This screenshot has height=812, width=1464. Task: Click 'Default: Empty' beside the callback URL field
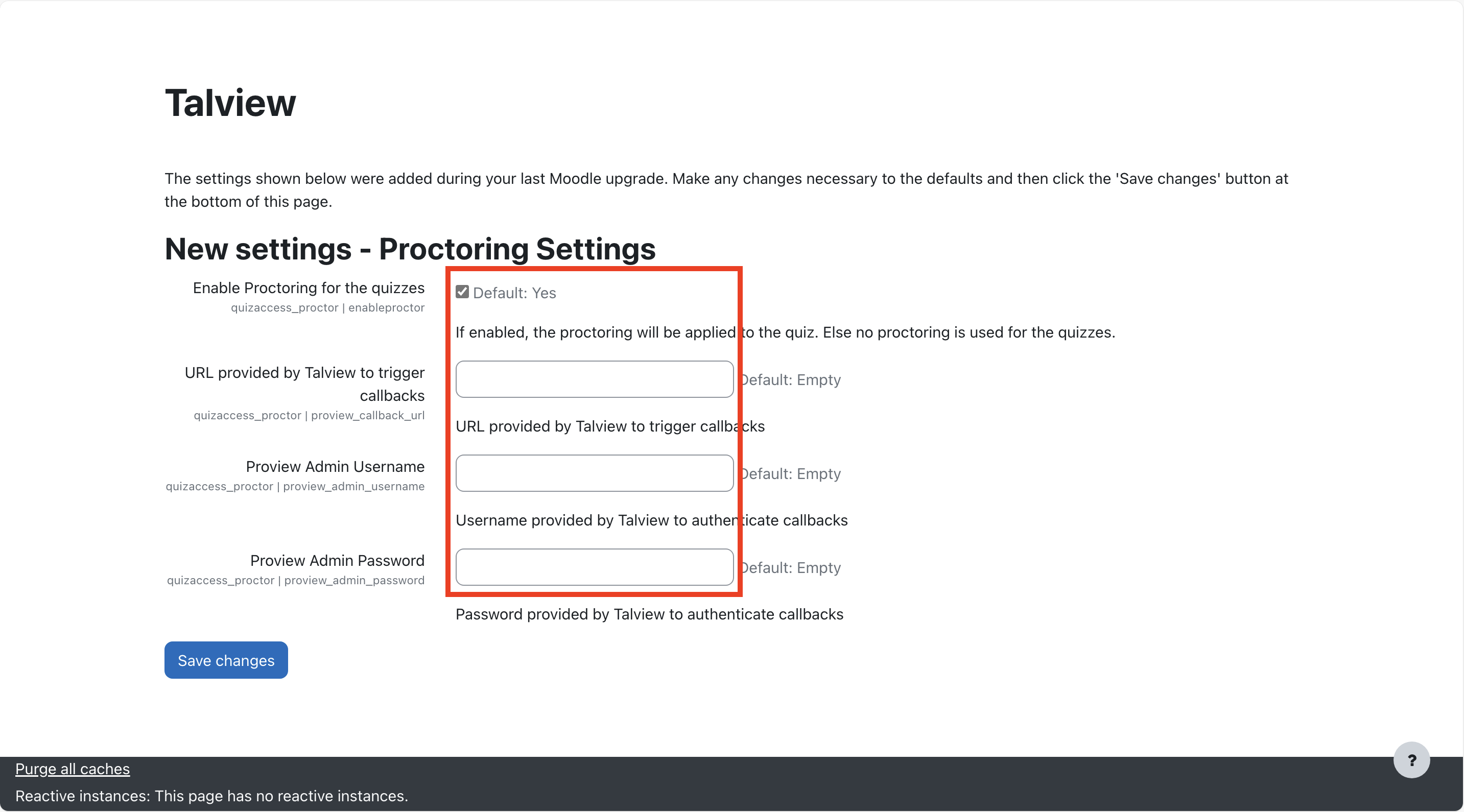pos(791,379)
